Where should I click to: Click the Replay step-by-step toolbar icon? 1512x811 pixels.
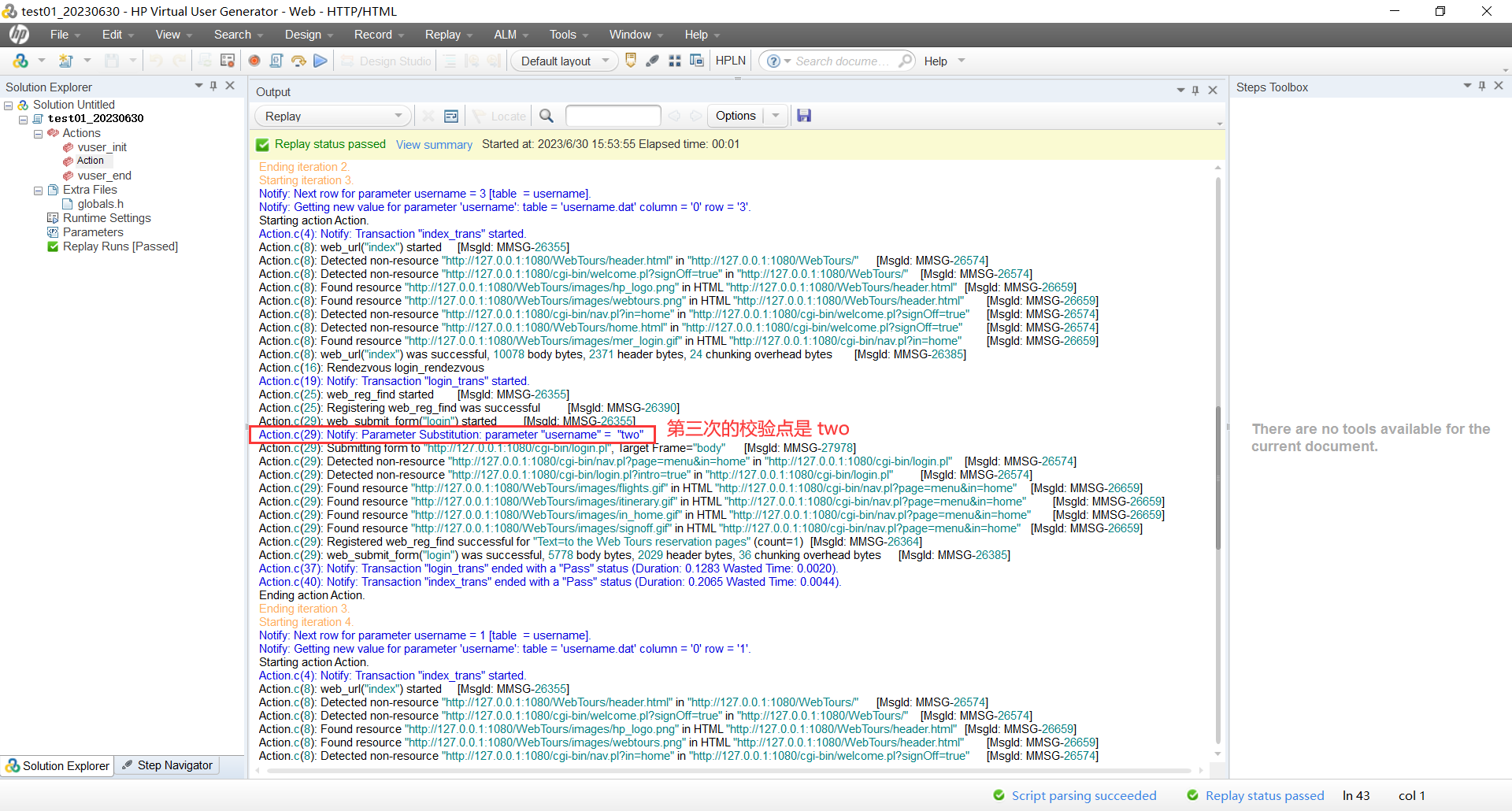(298, 61)
